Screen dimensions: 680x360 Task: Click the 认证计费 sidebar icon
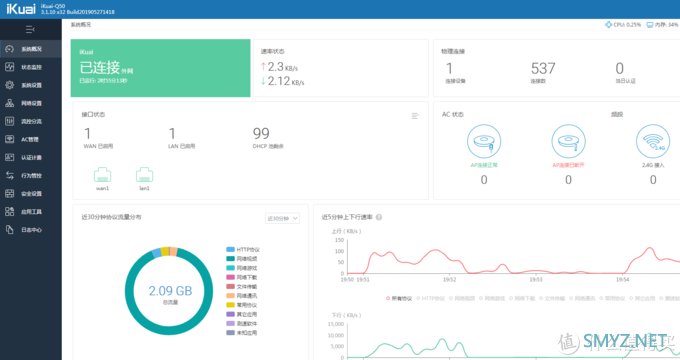point(10,157)
